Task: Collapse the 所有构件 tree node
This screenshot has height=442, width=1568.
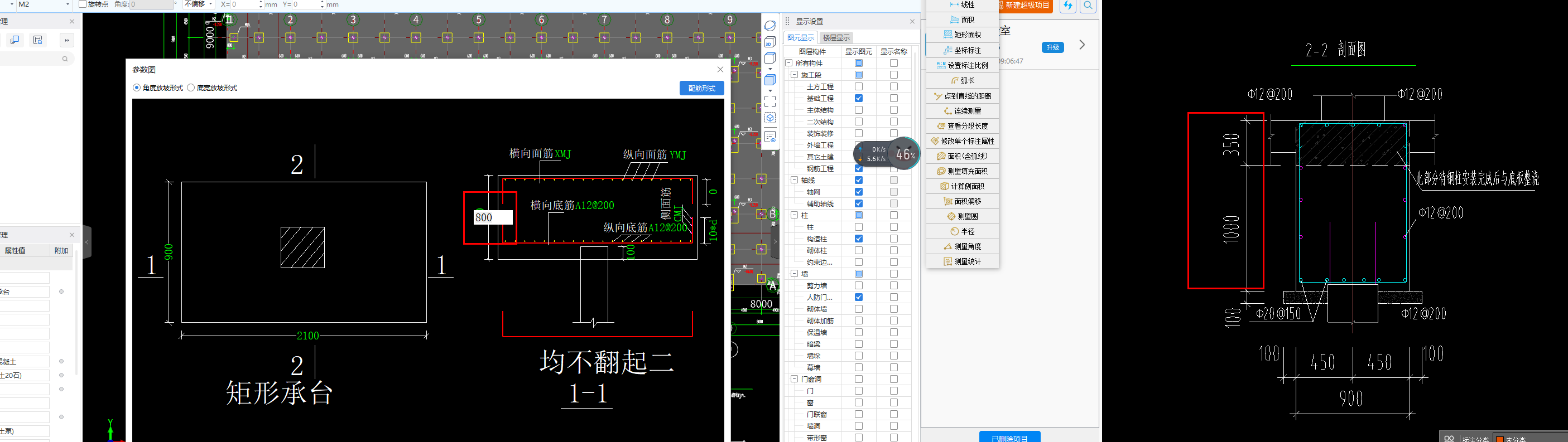Action: click(788, 63)
